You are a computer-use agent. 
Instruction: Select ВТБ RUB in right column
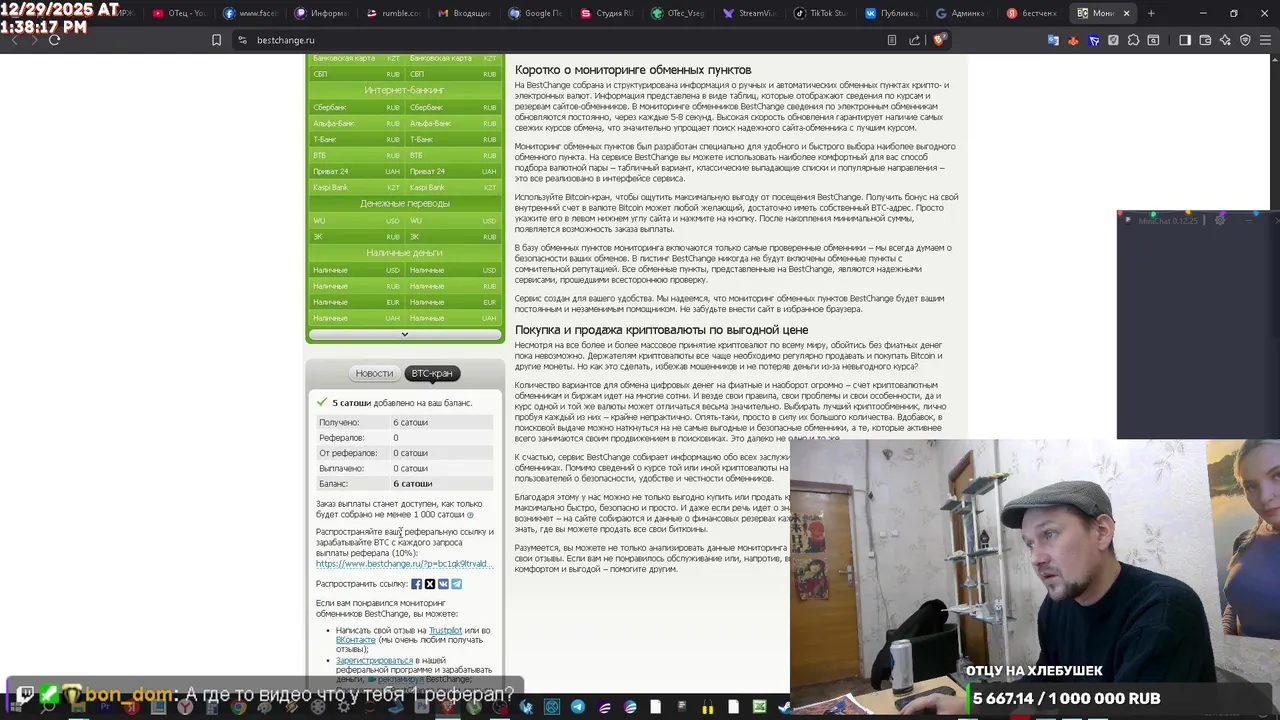(x=453, y=155)
